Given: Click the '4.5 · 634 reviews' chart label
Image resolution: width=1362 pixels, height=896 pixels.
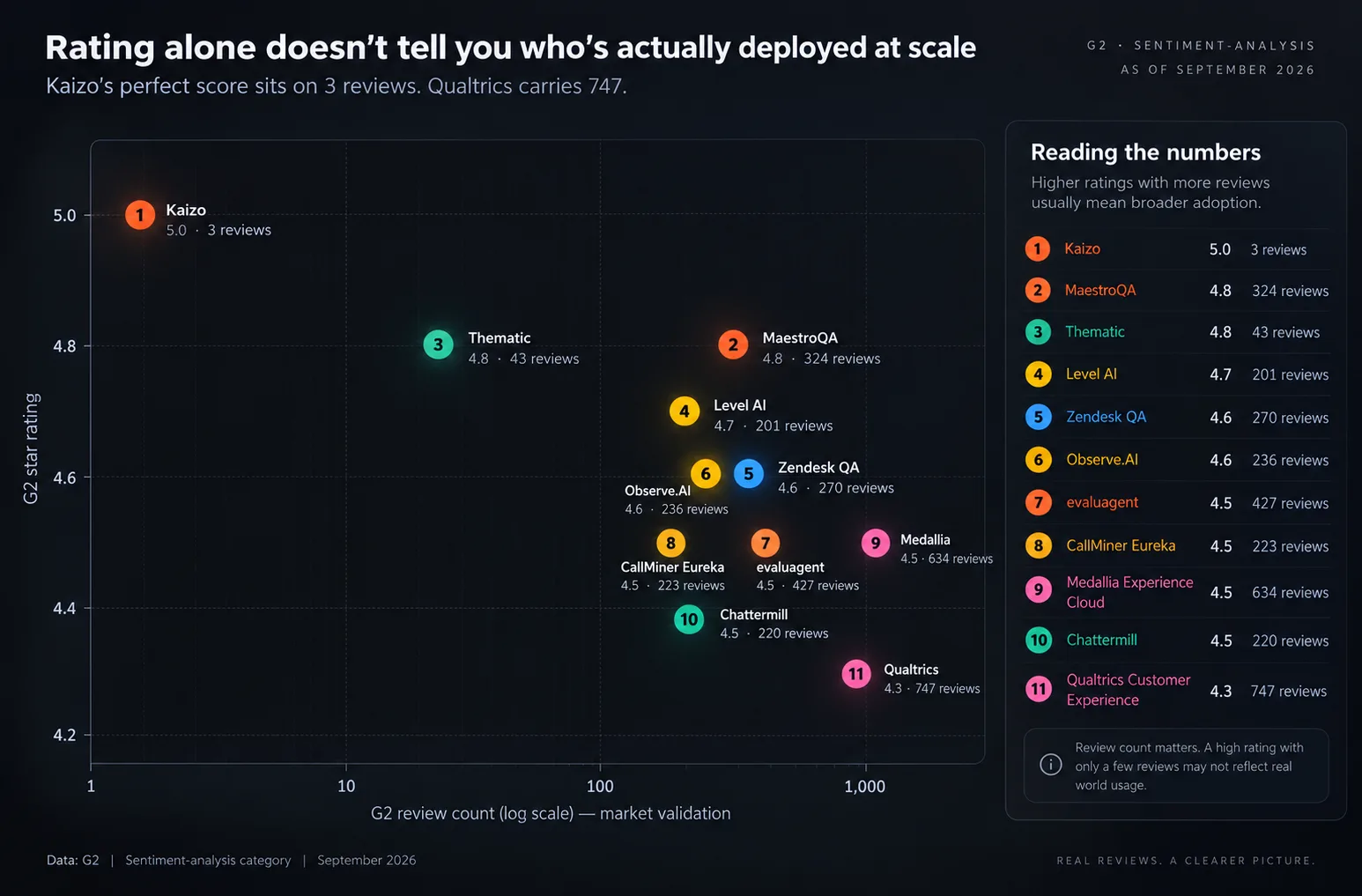Looking at the screenshot, I should tap(946, 559).
